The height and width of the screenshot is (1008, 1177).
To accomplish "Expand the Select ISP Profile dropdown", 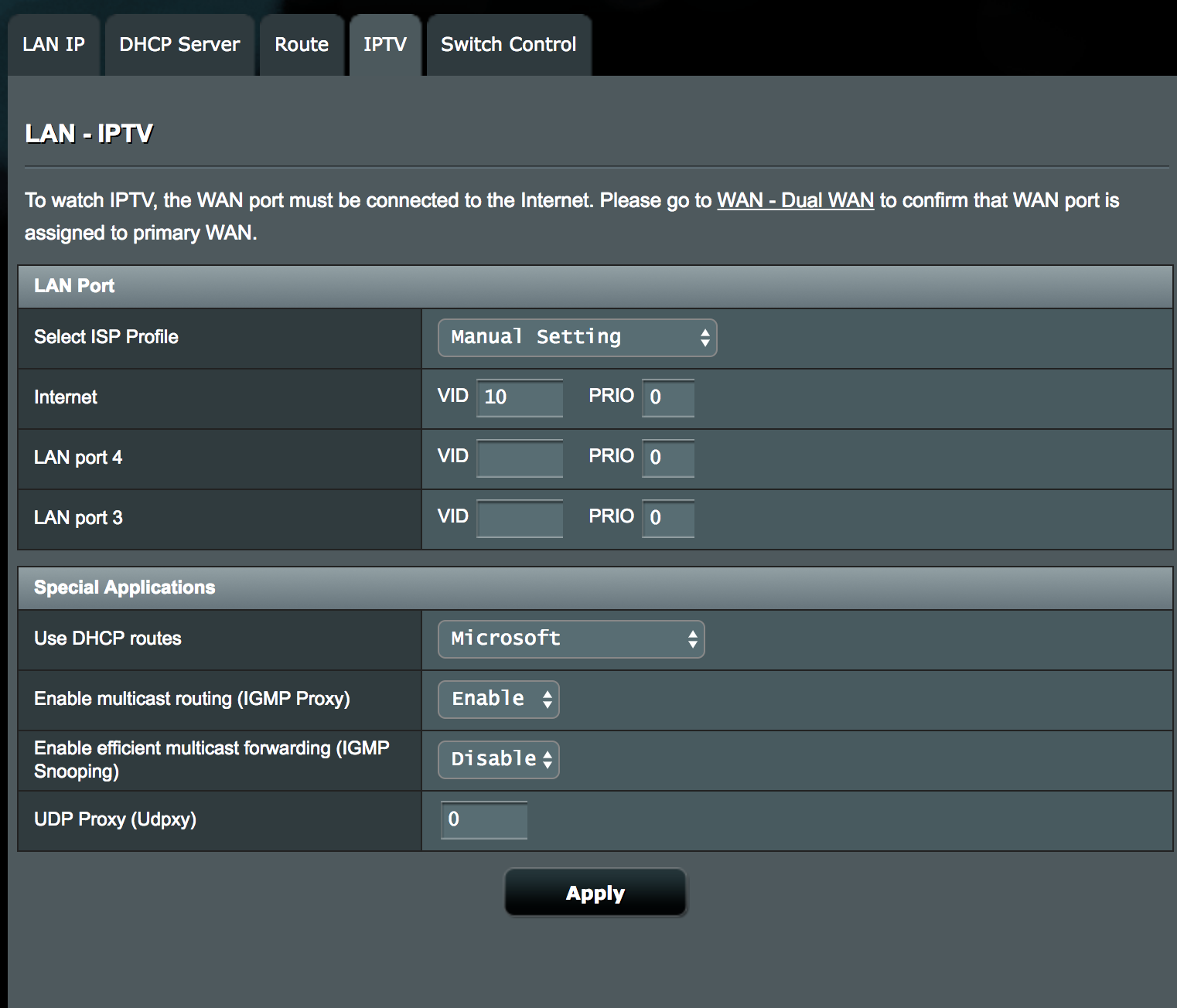I will pyautogui.click(x=577, y=338).
